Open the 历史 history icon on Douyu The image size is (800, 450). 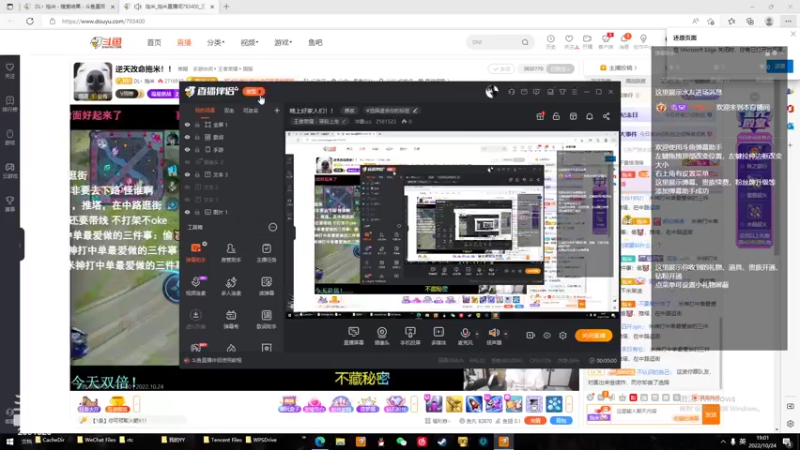pos(551,42)
